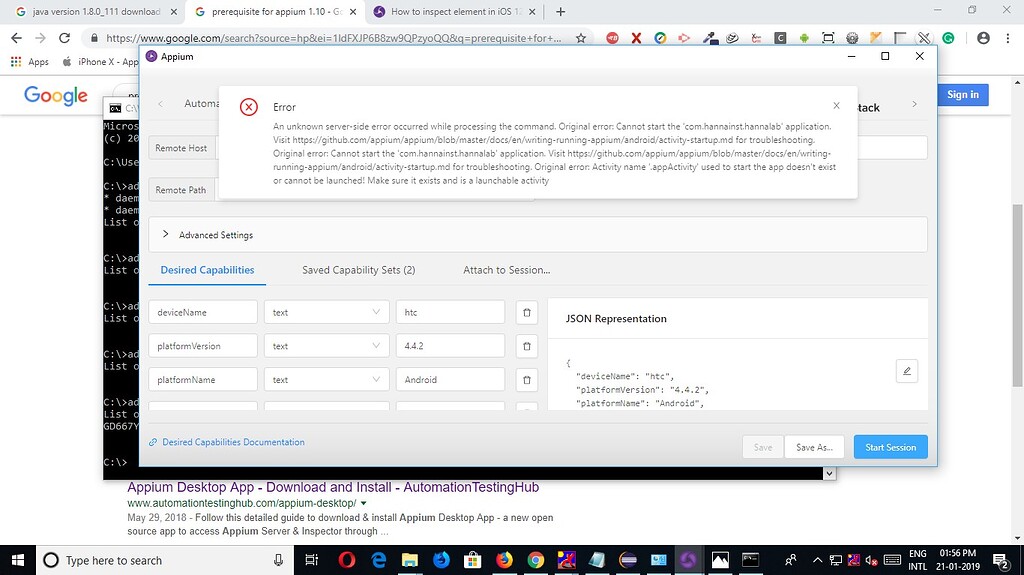Click the screenshot capture extension icon
Viewport: 1024px width, 575px height.
(828, 38)
